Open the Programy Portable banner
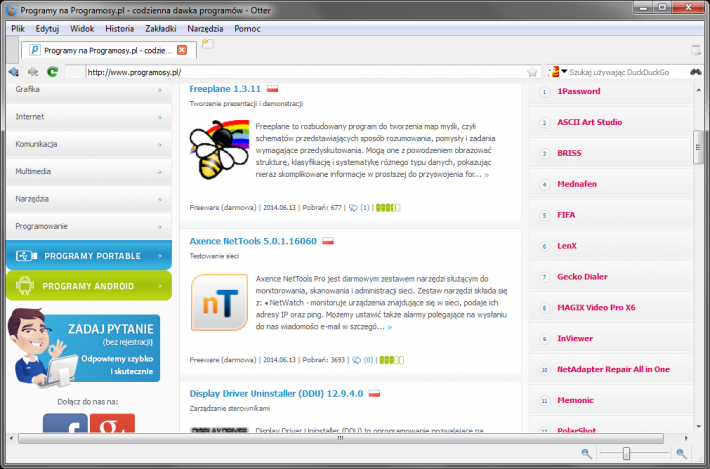710x469 pixels. pyautogui.click(x=89, y=255)
